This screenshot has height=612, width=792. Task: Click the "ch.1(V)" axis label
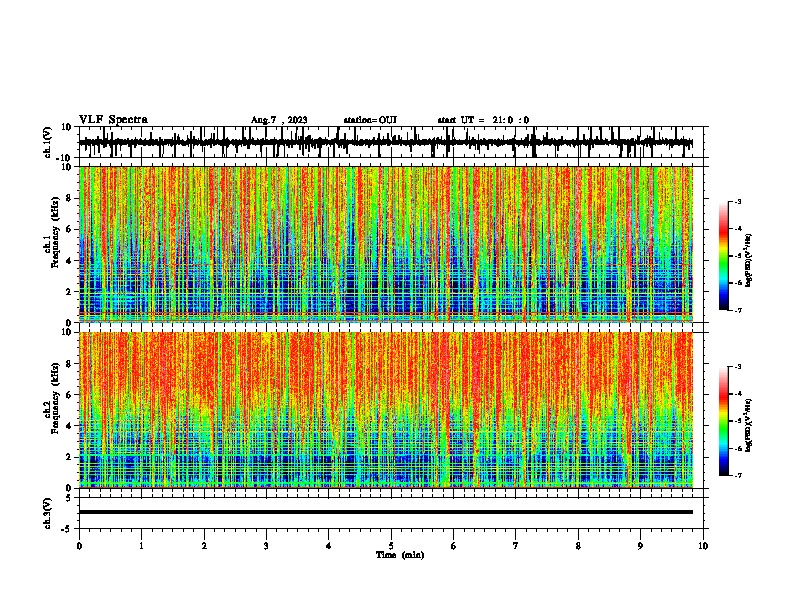pos(48,142)
